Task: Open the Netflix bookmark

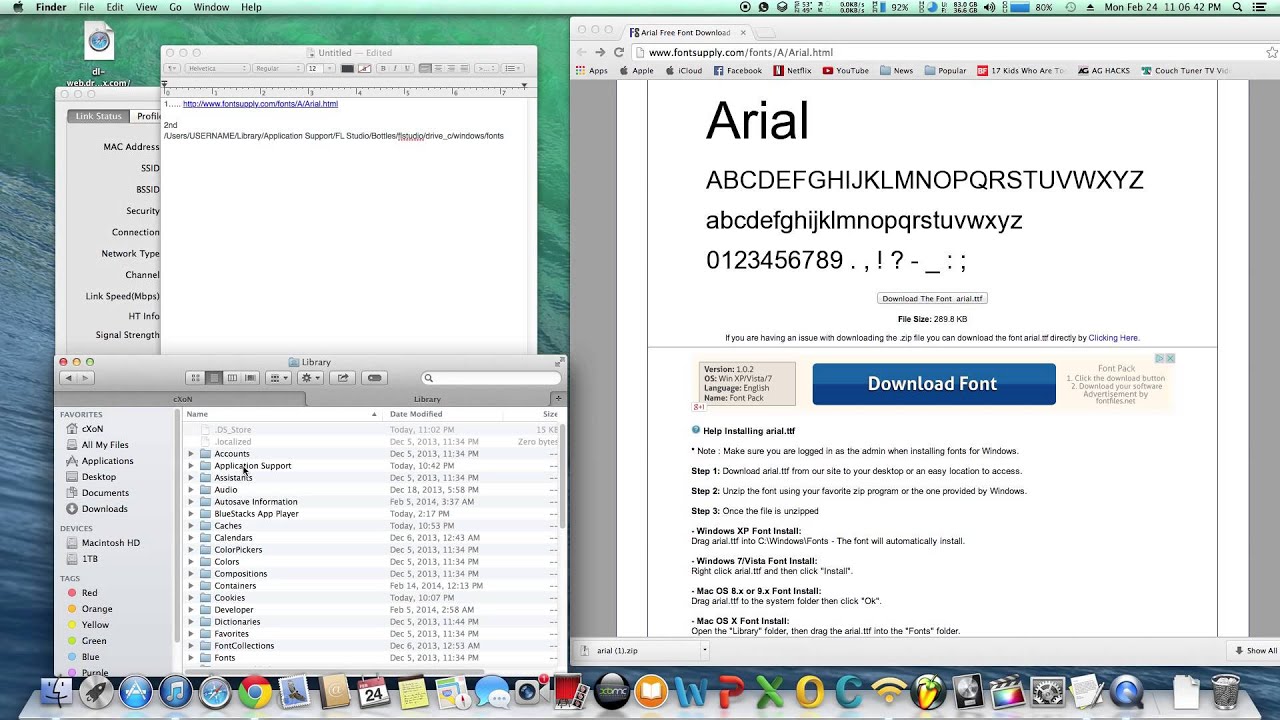Action: coord(792,71)
